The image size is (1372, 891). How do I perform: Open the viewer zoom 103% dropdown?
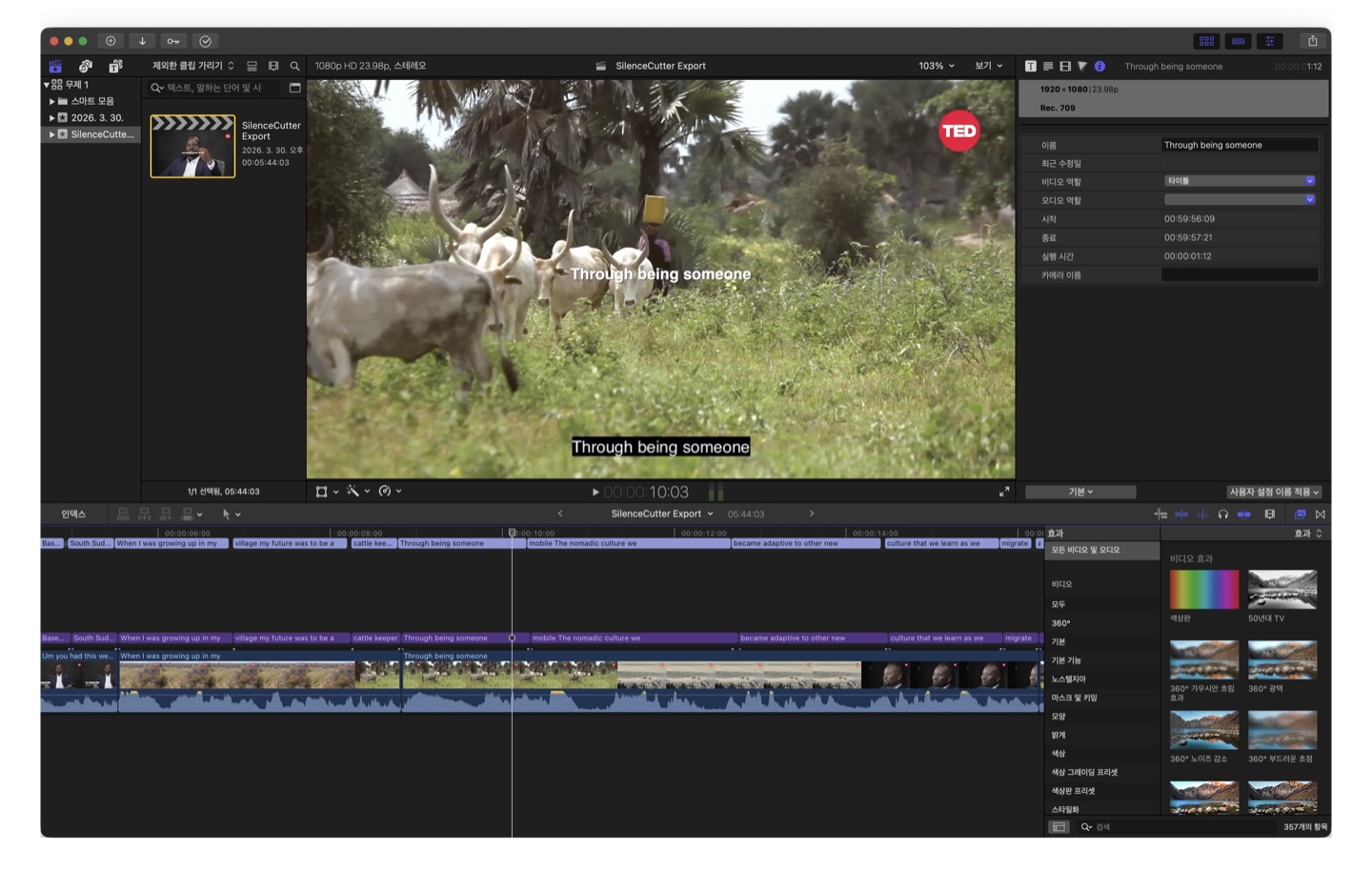tap(935, 66)
